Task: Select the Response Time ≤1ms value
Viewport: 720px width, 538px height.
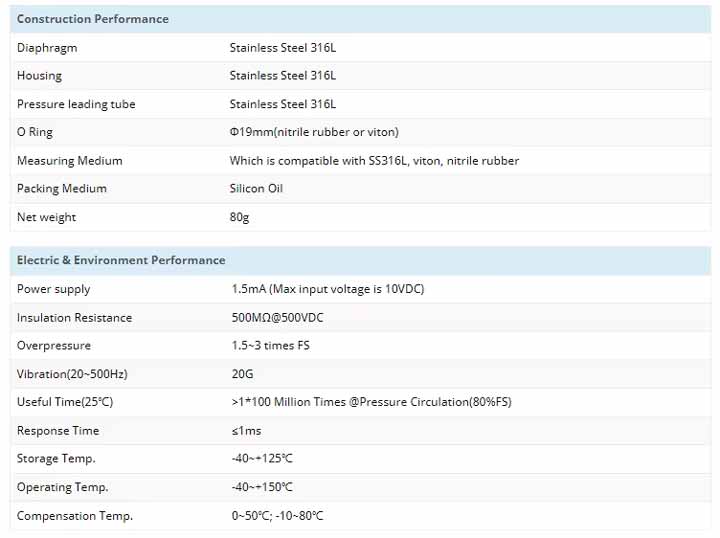Action: pyautogui.click(x=246, y=431)
